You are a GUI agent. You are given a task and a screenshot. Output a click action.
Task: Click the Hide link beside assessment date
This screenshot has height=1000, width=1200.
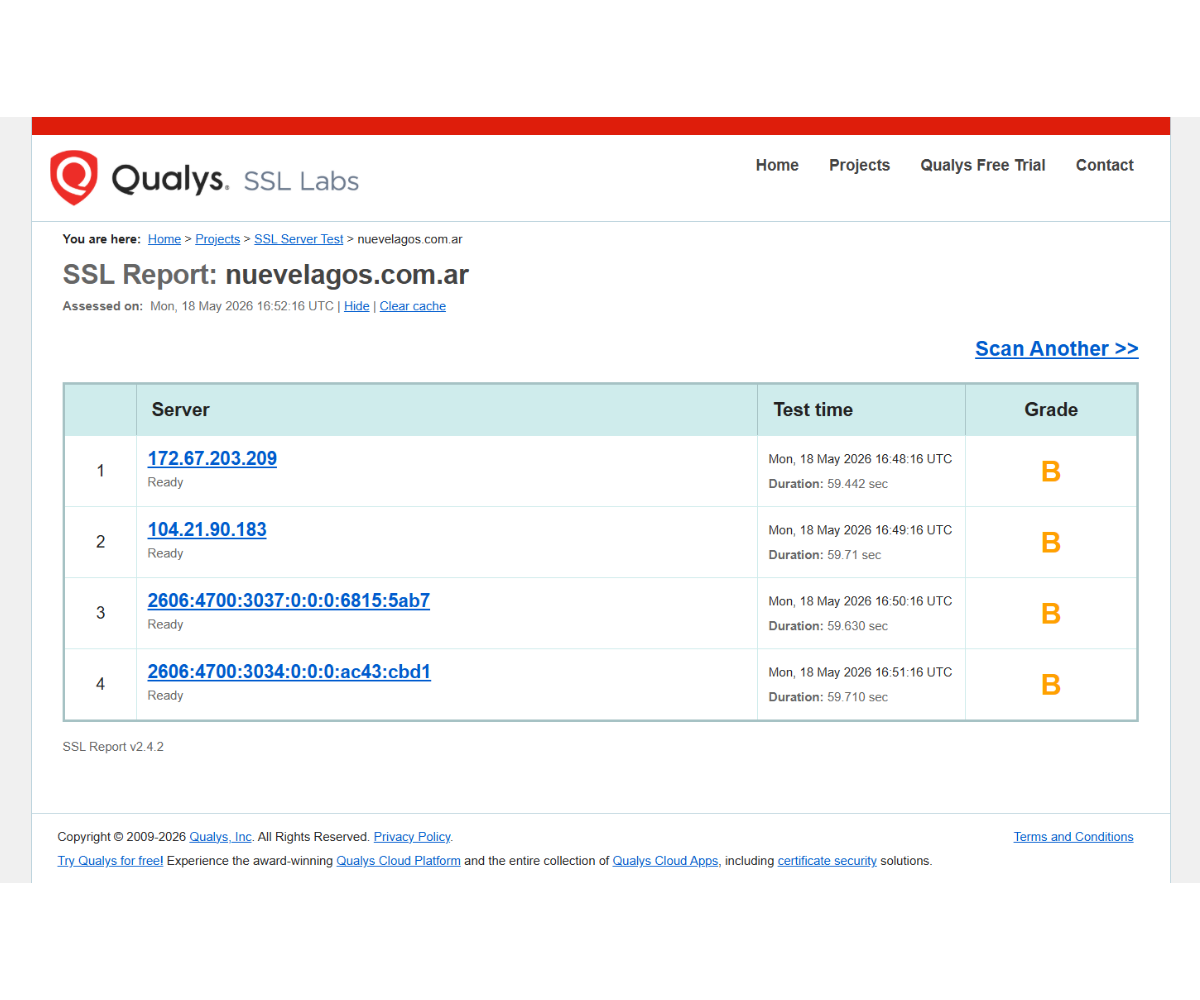coord(357,306)
